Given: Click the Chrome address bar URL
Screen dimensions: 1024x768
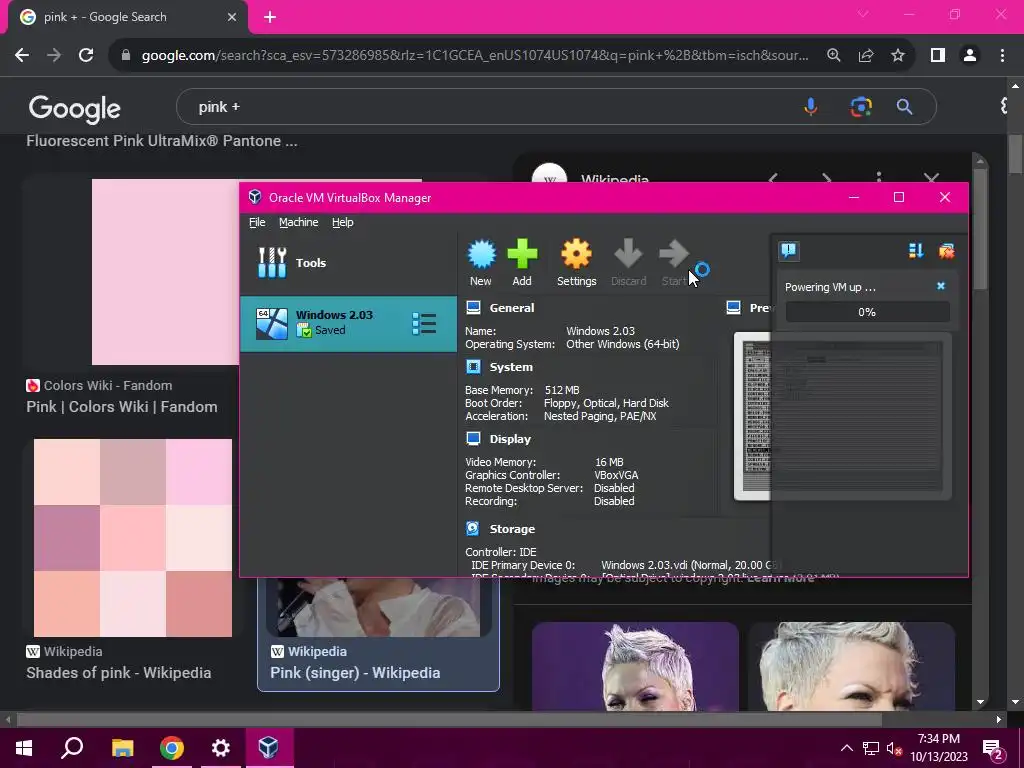Looking at the screenshot, I should point(475,56).
